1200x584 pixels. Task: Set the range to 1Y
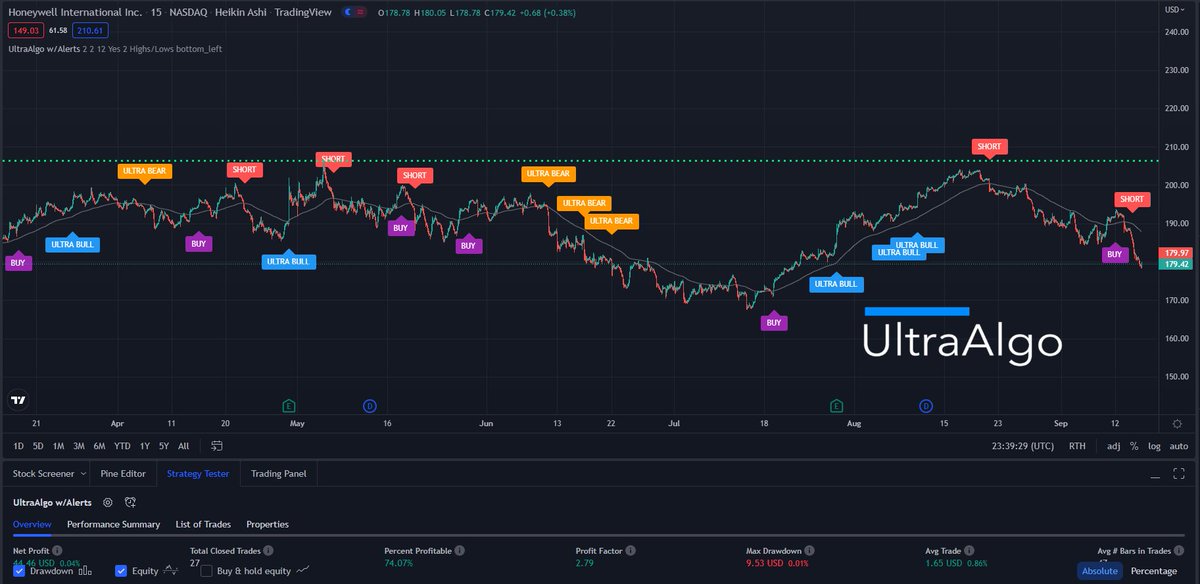(144, 446)
